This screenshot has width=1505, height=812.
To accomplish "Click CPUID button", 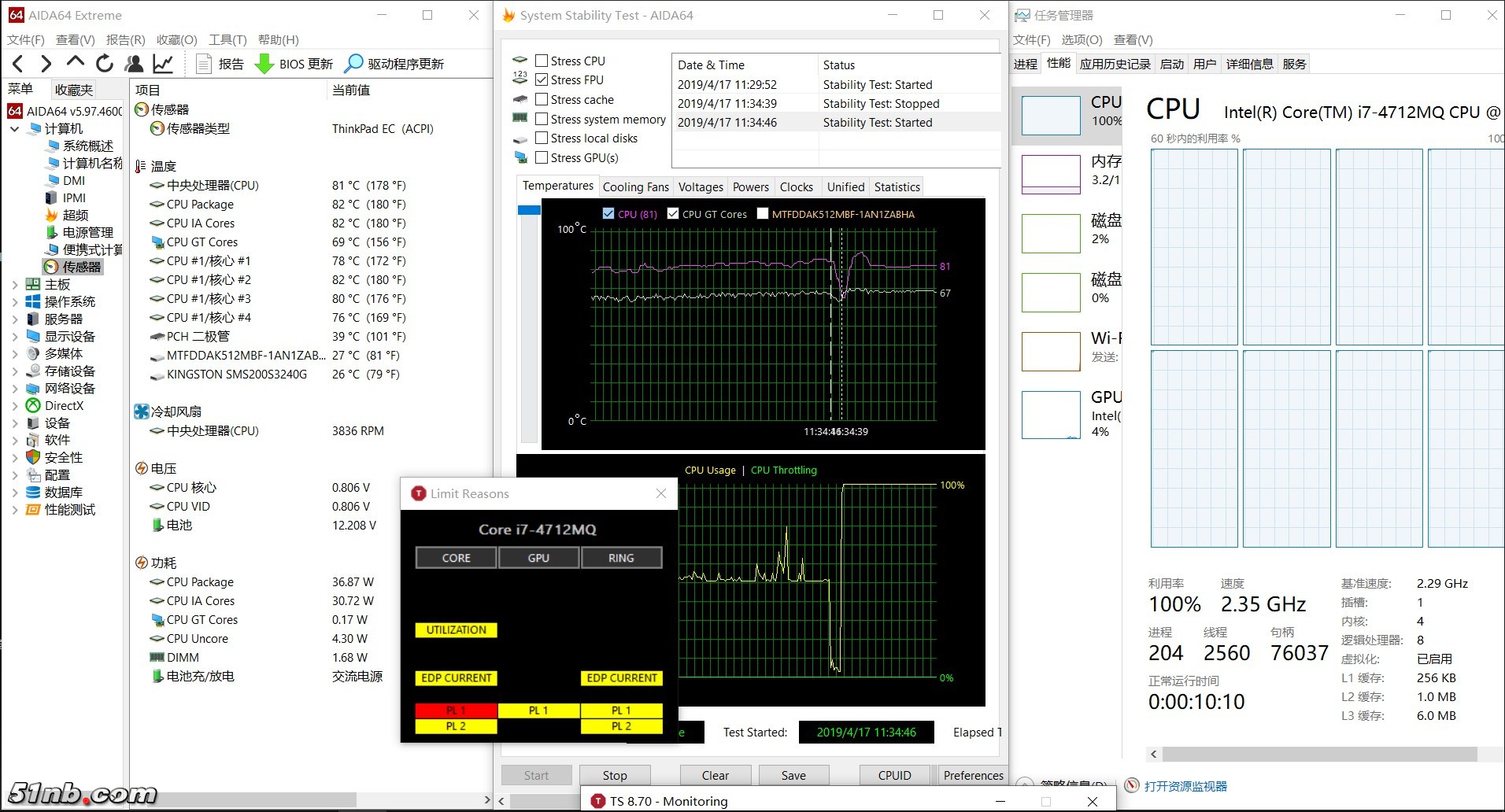I will (894, 775).
